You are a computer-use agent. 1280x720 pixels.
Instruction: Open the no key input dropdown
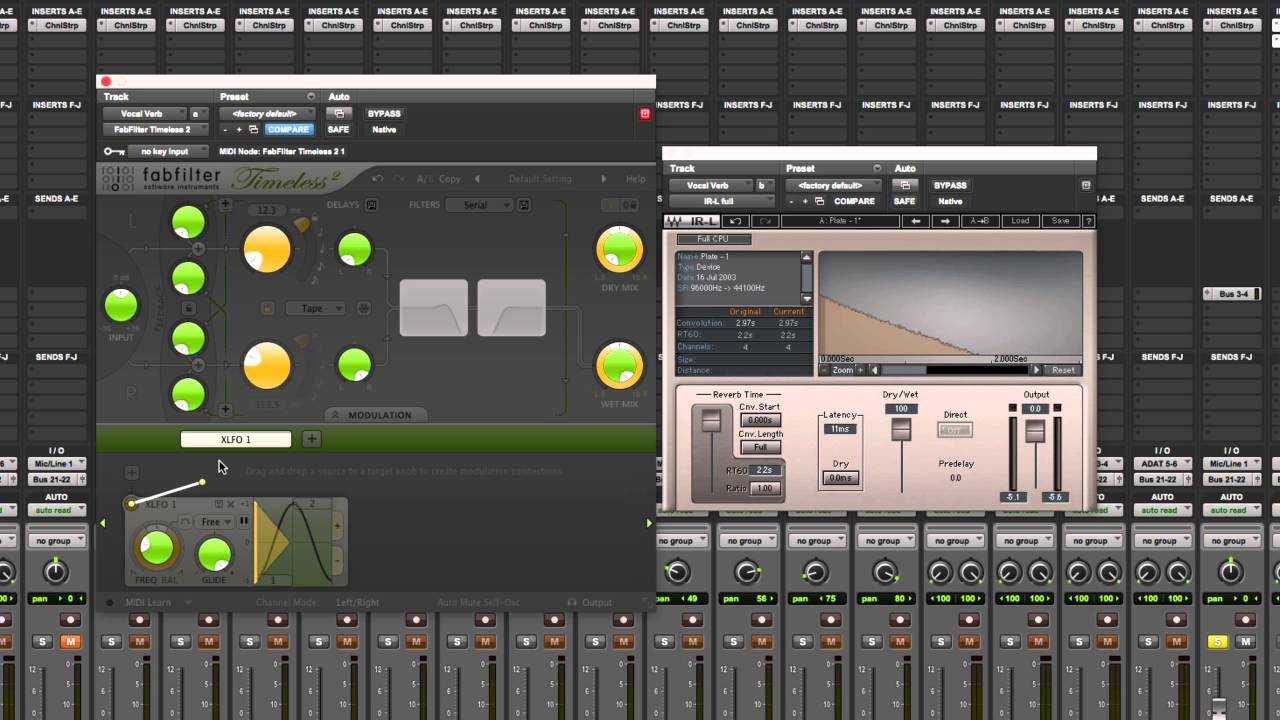(x=169, y=152)
